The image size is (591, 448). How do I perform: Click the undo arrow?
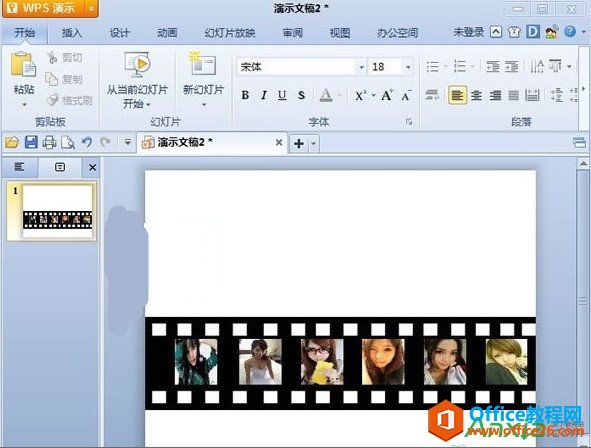pos(87,142)
